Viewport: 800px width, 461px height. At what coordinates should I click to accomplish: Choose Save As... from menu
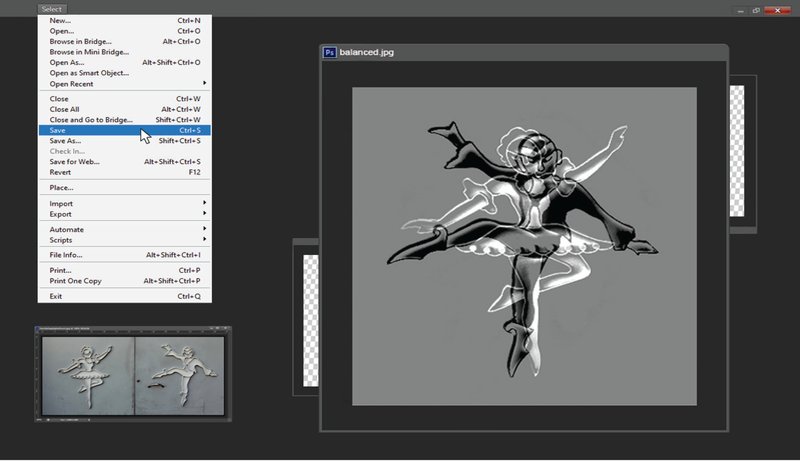point(124,141)
